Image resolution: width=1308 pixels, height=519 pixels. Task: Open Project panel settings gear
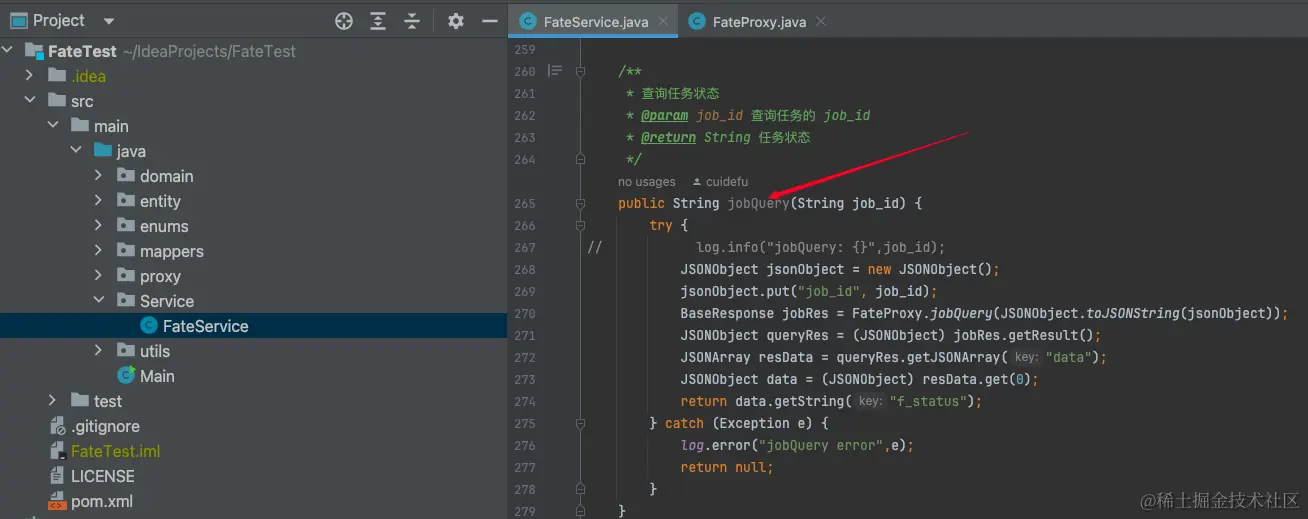click(x=456, y=21)
